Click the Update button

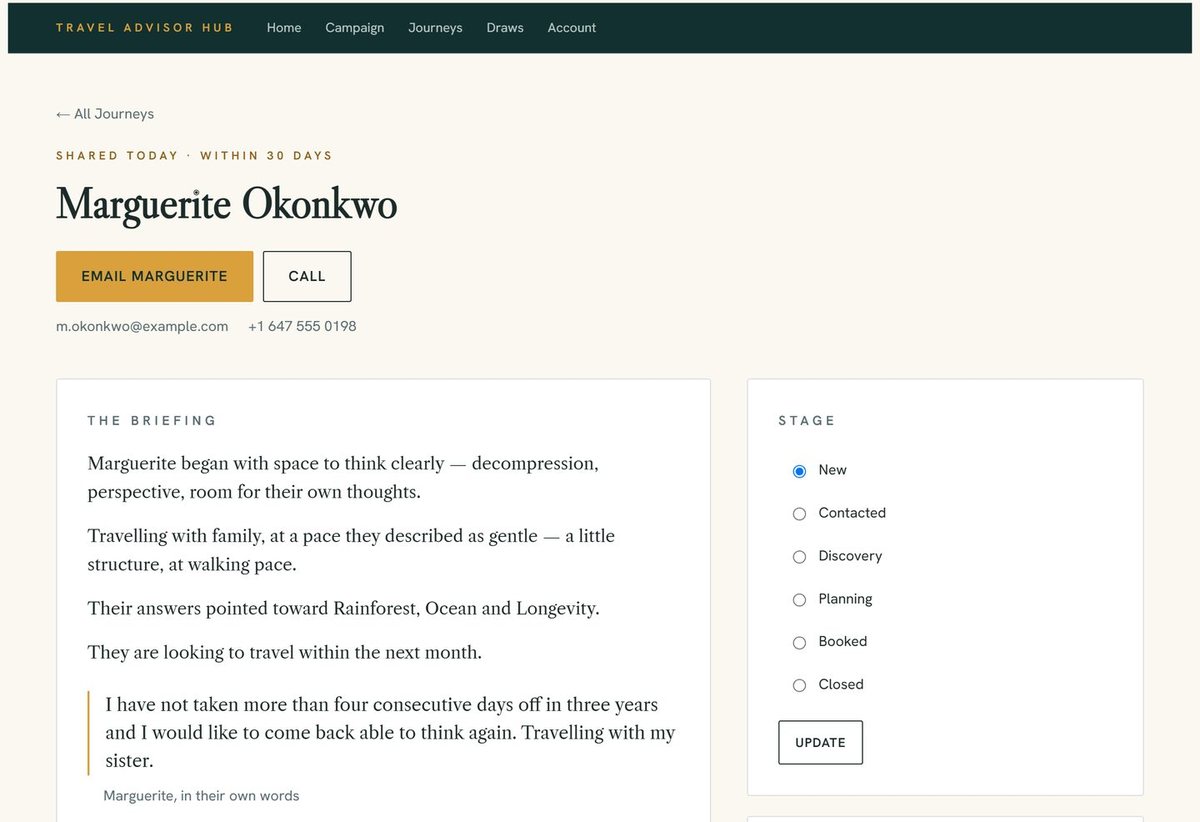coord(820,742)
